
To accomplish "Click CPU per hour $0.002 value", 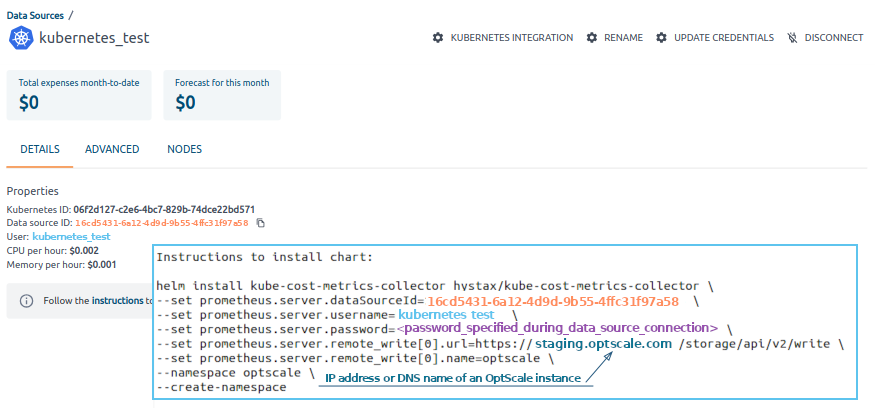I will [84, 251].
